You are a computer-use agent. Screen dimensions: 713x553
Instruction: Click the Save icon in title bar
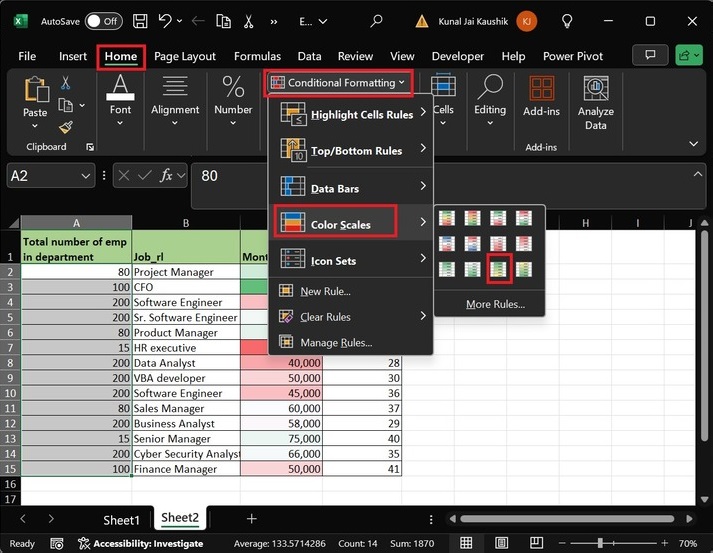coord(140,20)
